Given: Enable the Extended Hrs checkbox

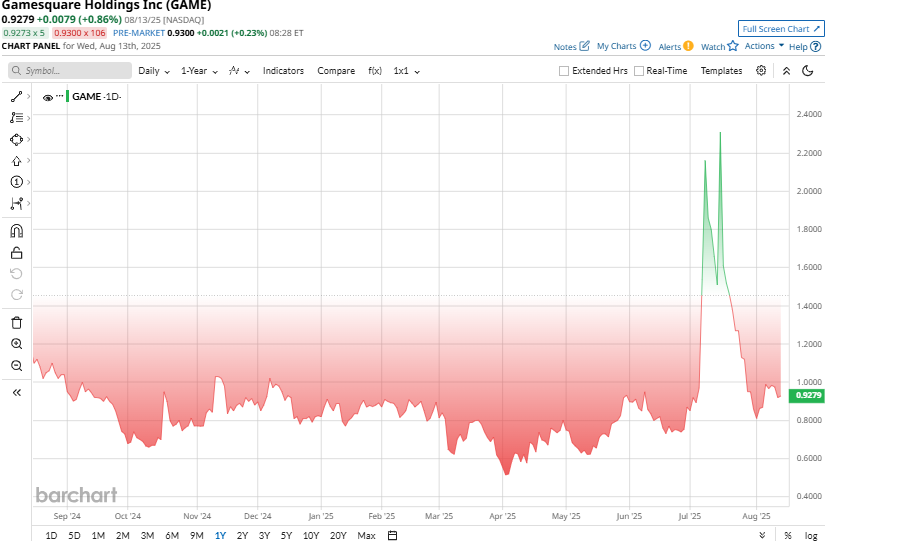Looking at the screenshot, I should pyautogui.click(x=564, y=71).
